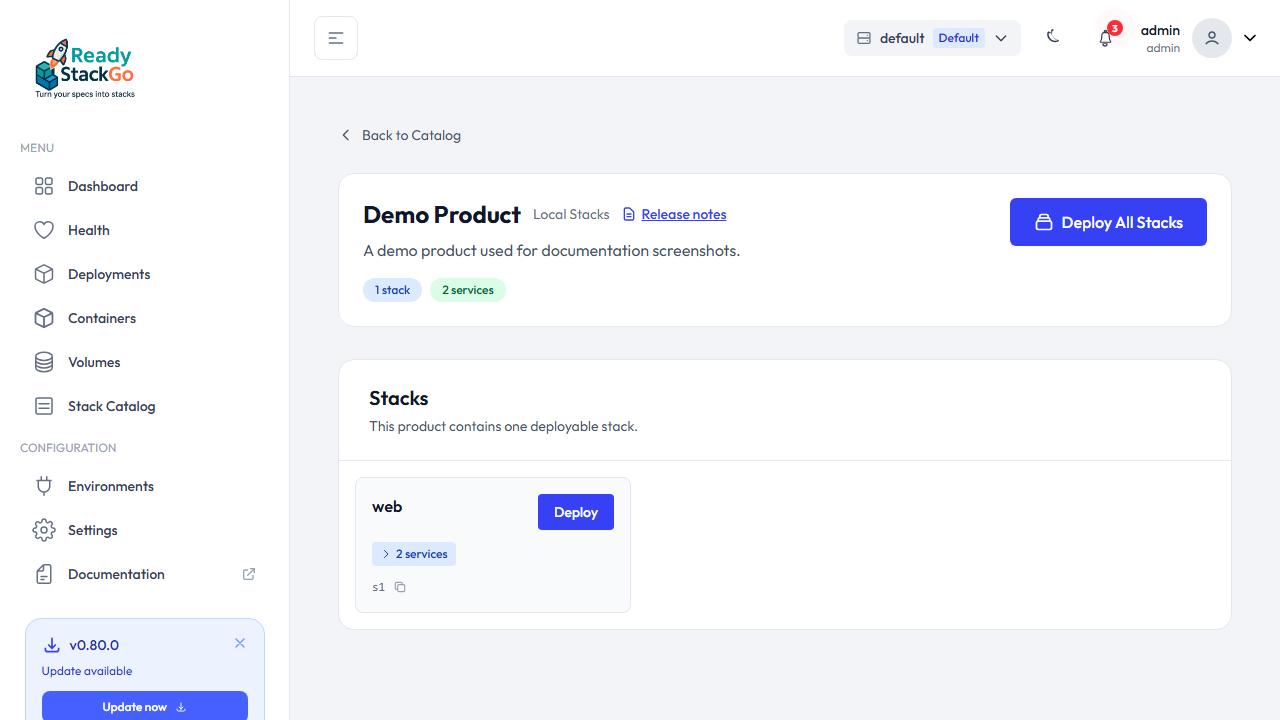Click the red notification count badge
Viewport: 1280px width, 720px height.
tap(1115, 28)
